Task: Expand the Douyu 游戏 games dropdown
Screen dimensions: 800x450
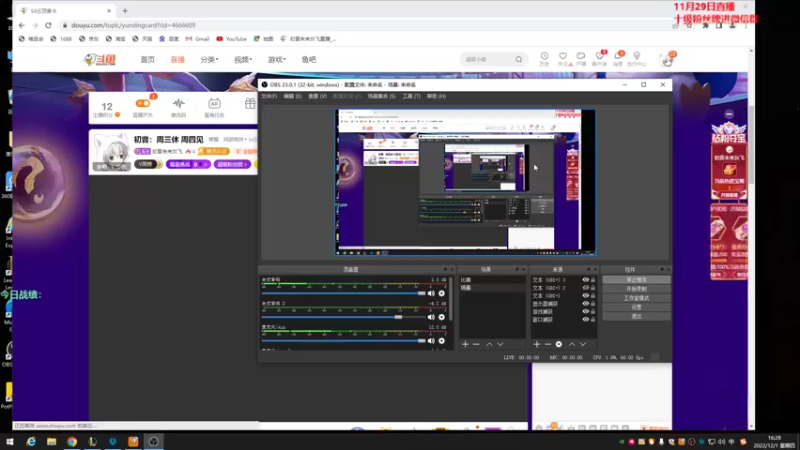Action: pos(277,60)
